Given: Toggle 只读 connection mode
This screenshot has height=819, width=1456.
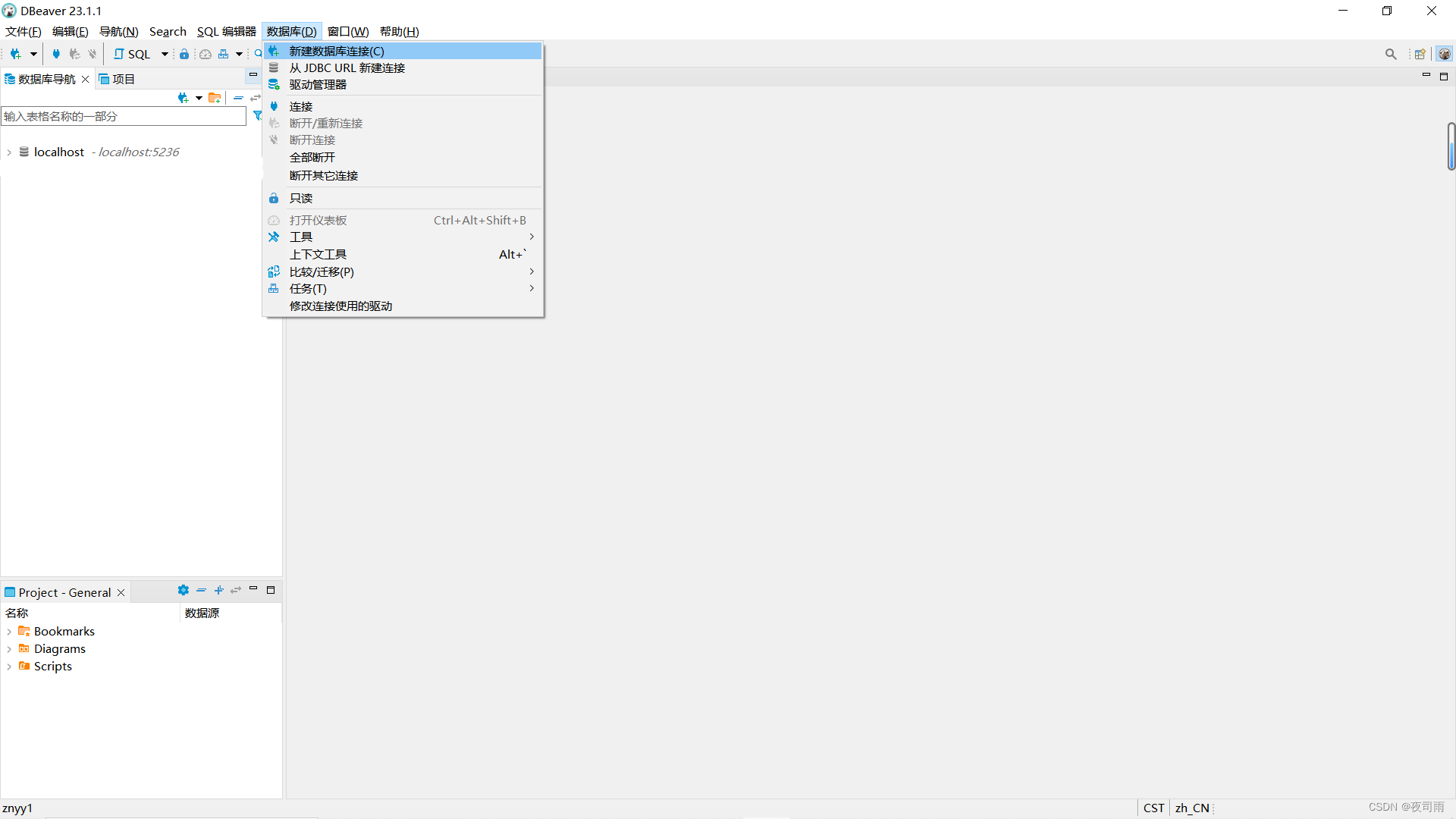Looking at the screenshot, I should coord(300,198).
